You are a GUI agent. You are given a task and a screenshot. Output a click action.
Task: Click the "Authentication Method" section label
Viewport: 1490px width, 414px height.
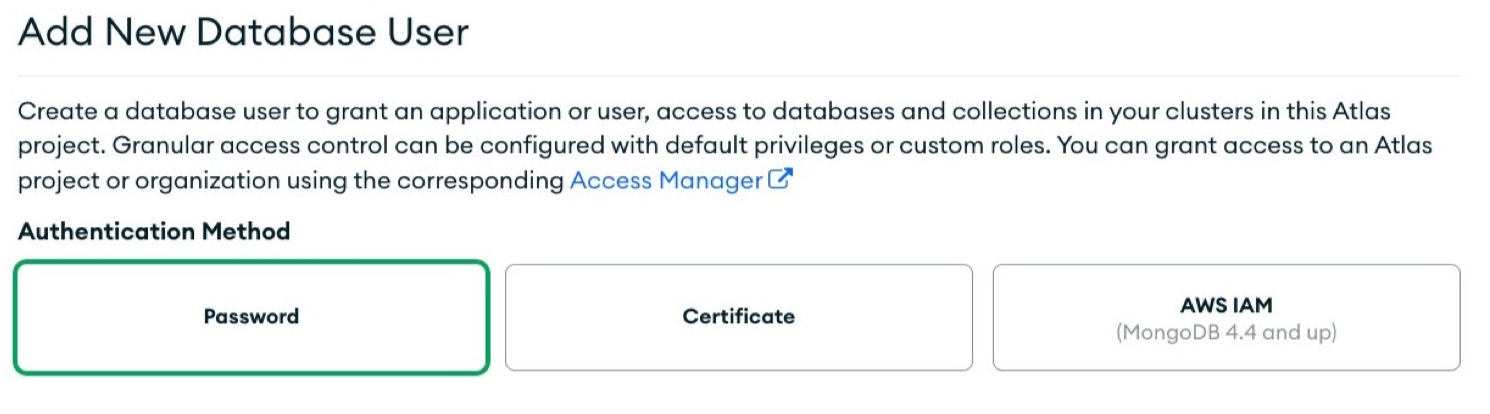coord(154,231)
